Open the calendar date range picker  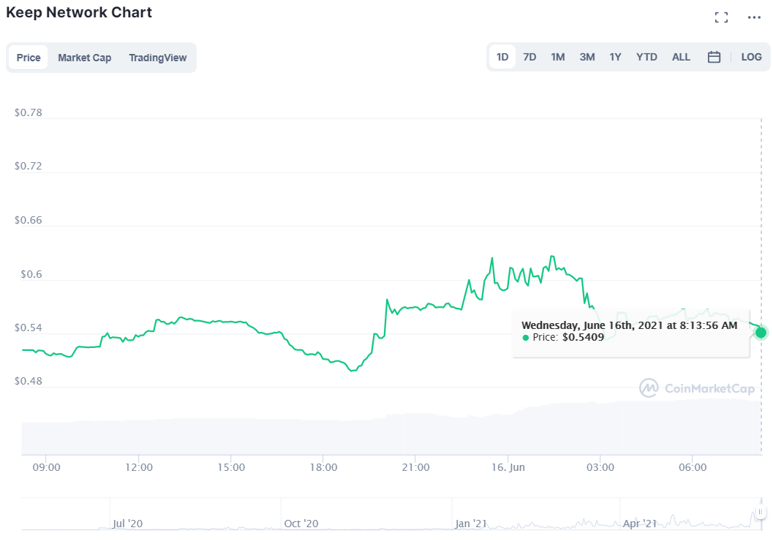(x=714, y=57)
